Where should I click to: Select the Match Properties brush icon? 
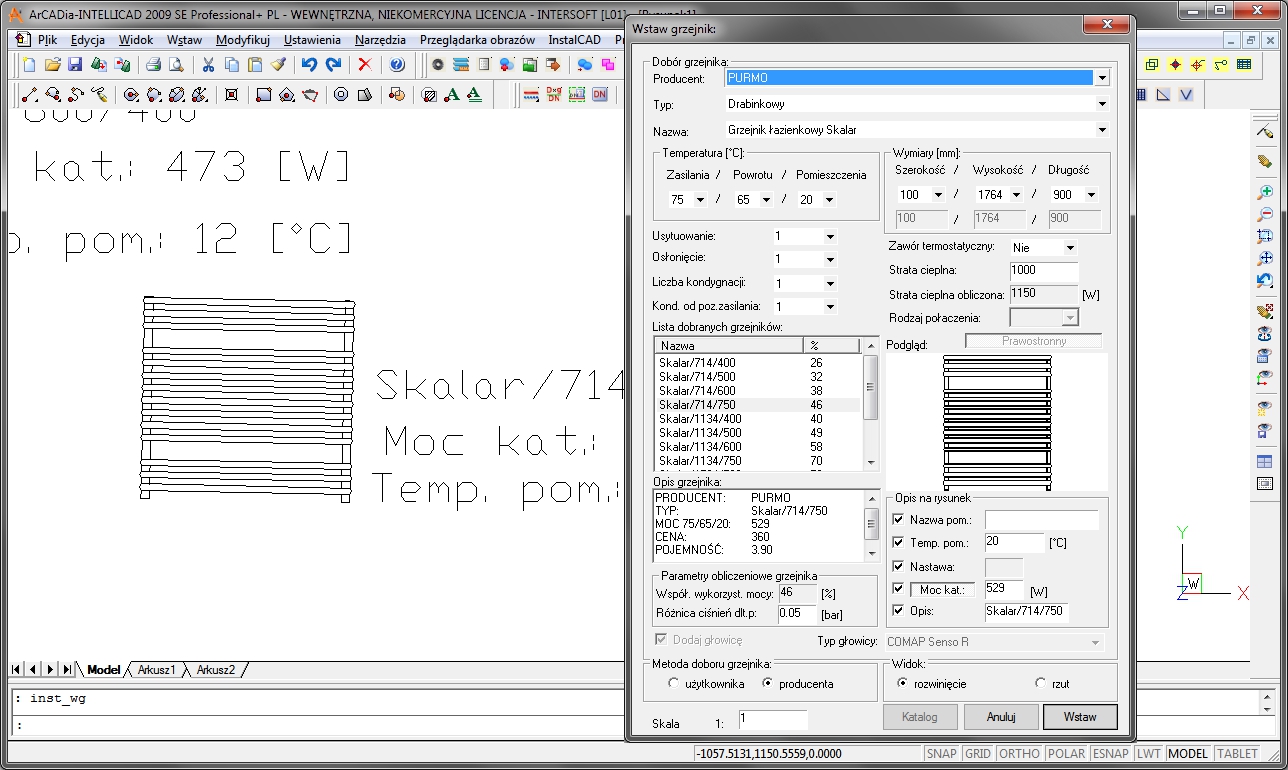pyautogui.click(x=278, y=65)
